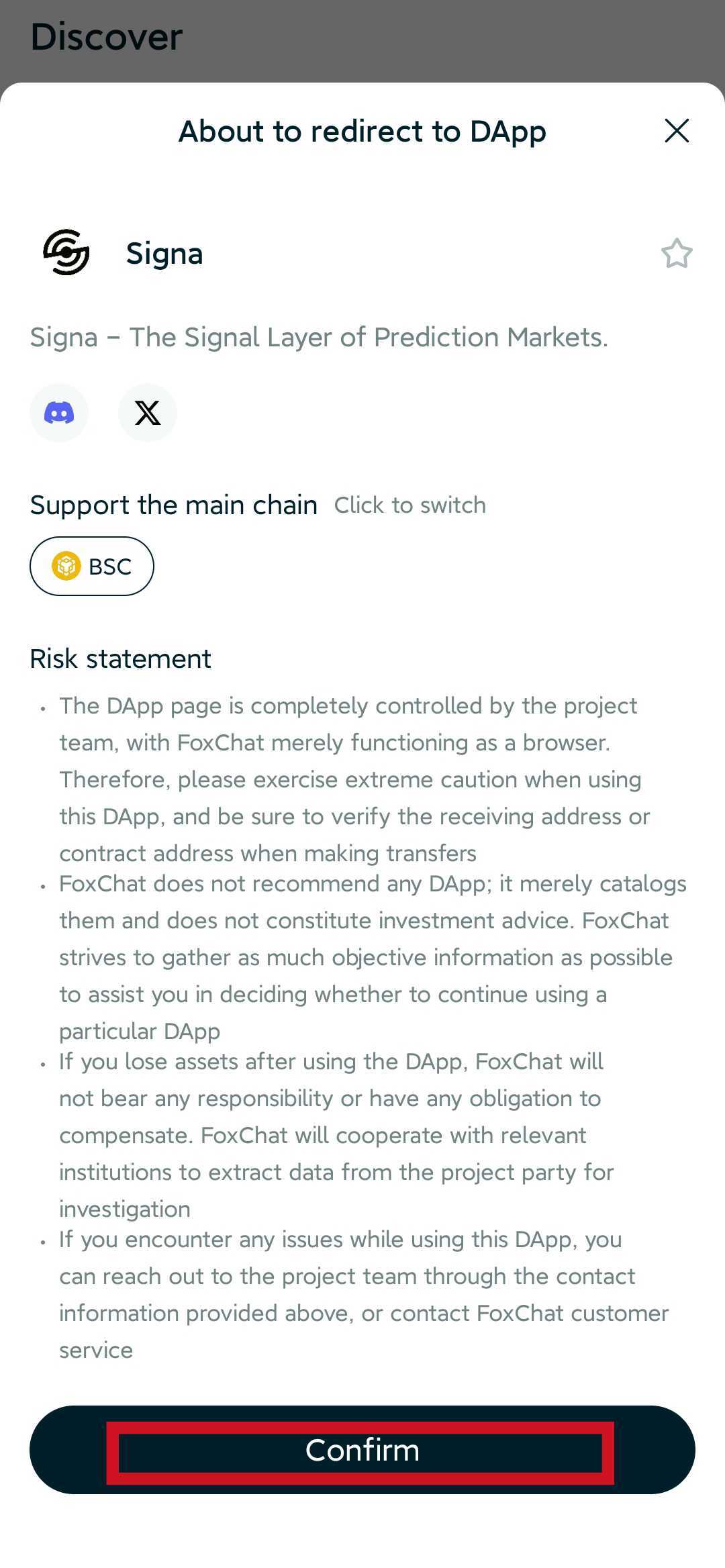Tap the Discover page title
This screenshot has width=725, height=1568.
tap(107, 37)
